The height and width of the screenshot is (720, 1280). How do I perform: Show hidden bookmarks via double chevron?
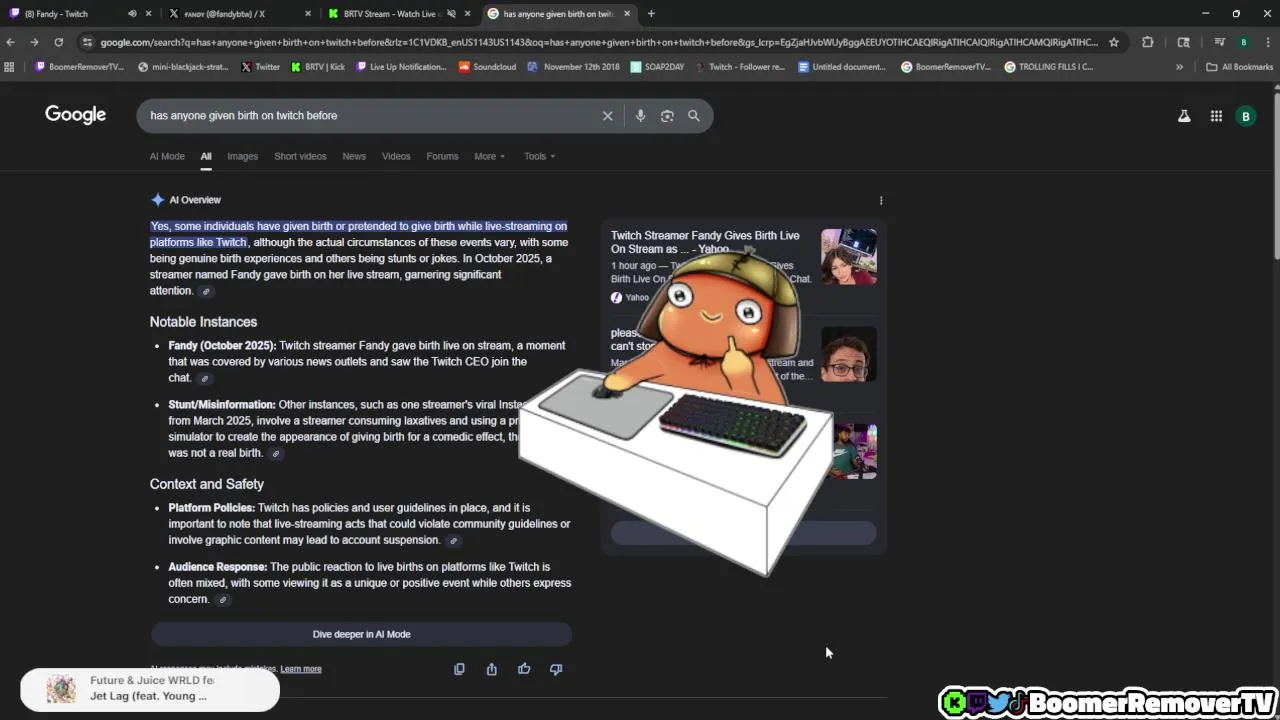(1179, 67)
